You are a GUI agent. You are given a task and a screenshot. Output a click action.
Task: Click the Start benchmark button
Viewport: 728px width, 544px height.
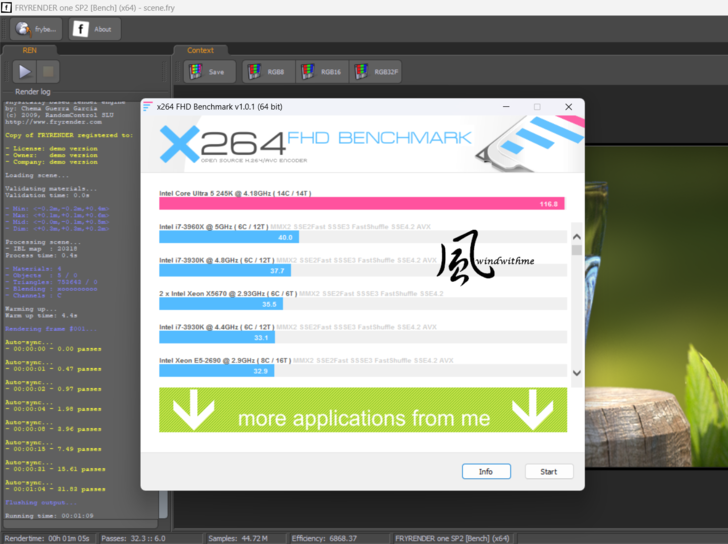pyautogui.click(x=548, y=471)
